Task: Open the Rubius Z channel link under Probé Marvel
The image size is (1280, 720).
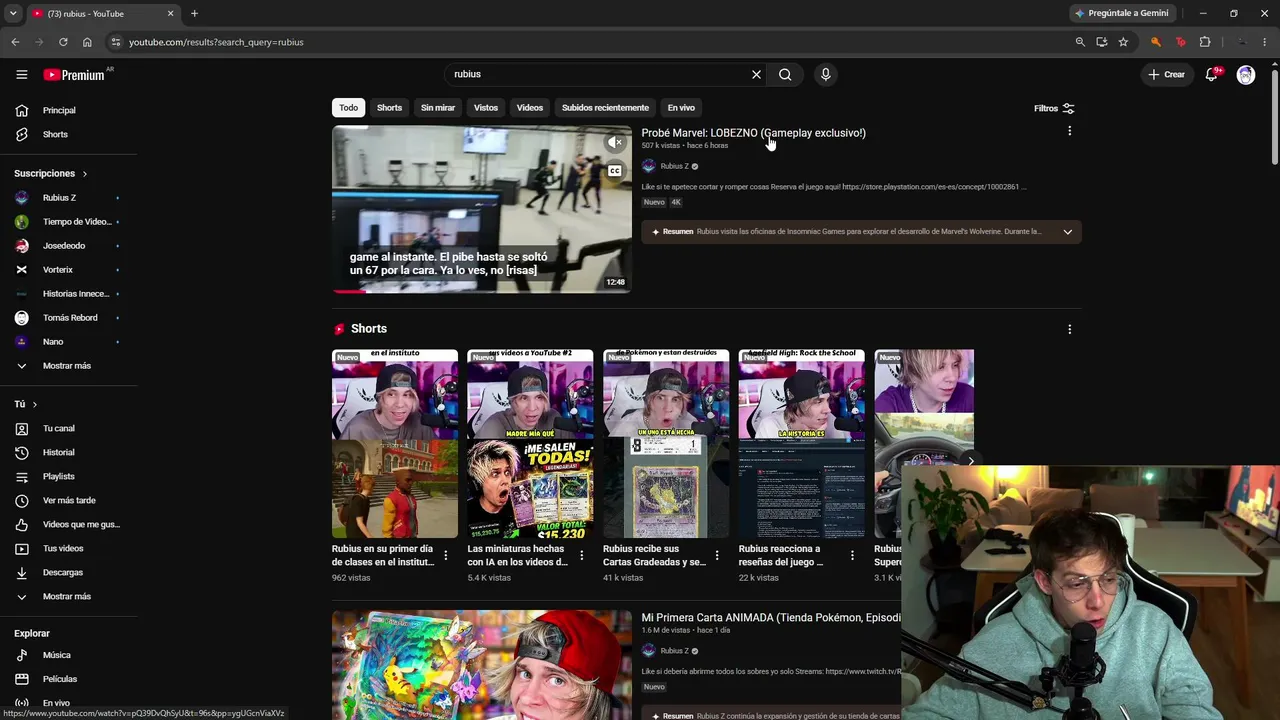Action: pos(674,166)
